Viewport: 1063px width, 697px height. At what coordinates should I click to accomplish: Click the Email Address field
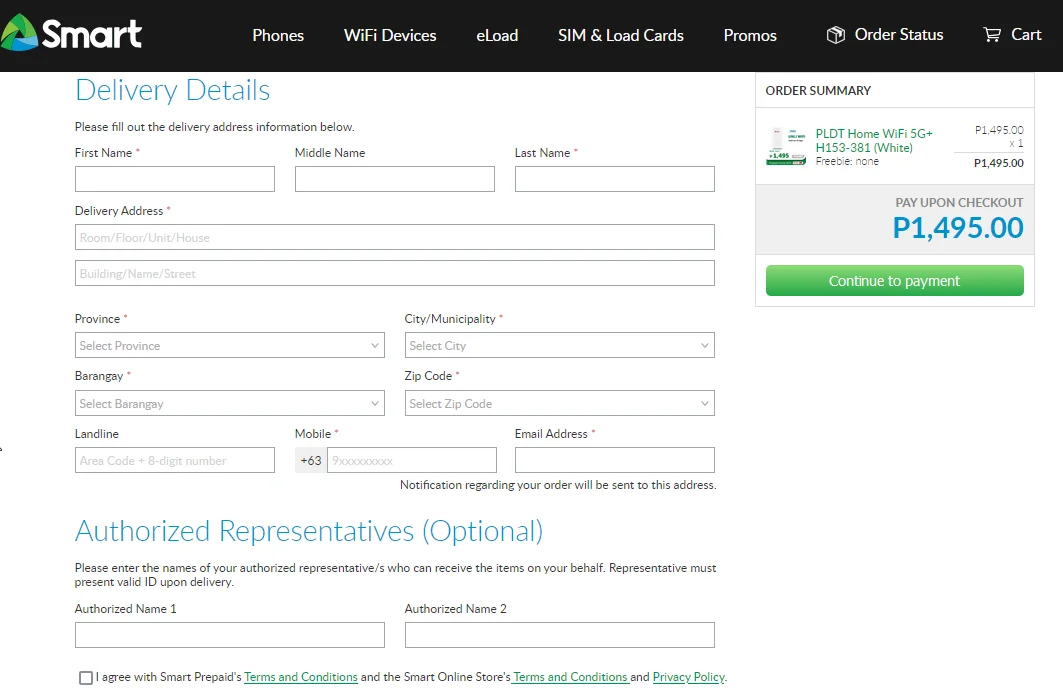tap(614, 460)
